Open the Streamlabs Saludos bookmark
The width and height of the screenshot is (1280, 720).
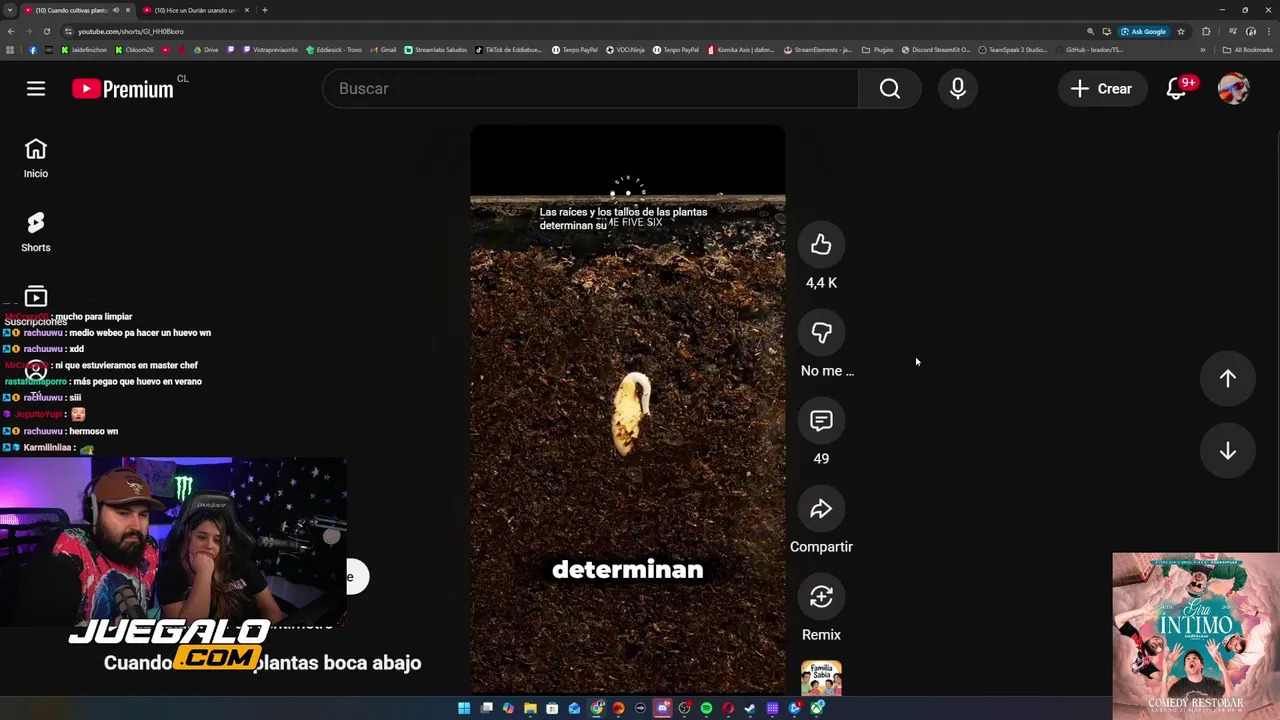tap(436, 50)
